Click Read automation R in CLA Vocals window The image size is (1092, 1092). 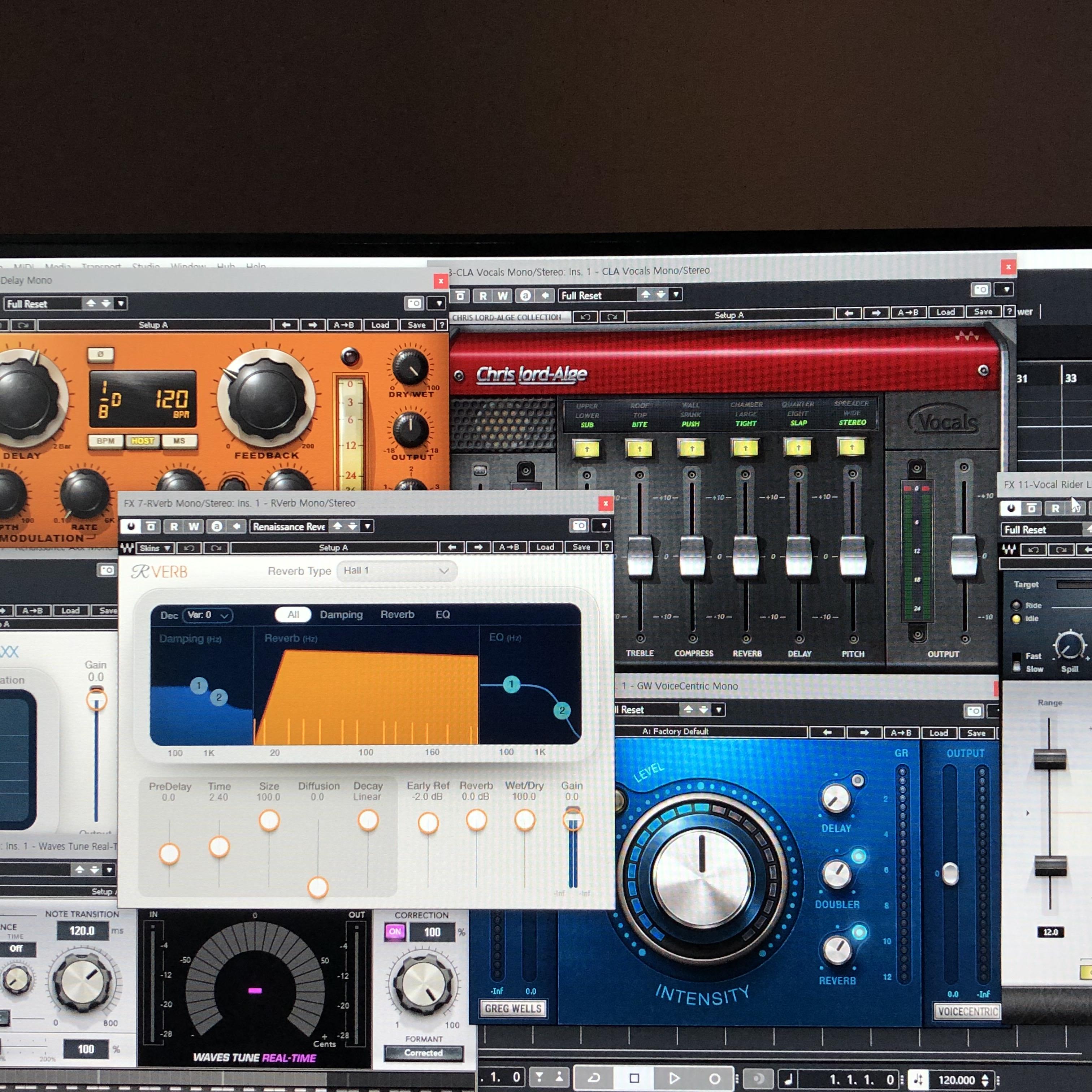pos(483,296)
